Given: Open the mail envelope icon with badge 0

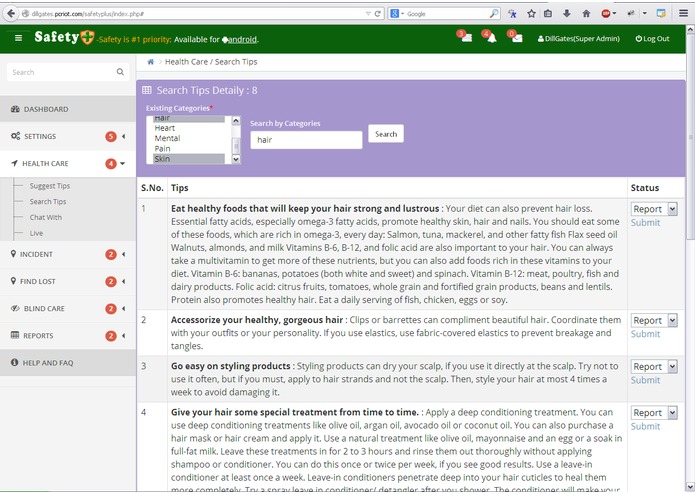Looking at the screenshot, I should click(515, 37).
